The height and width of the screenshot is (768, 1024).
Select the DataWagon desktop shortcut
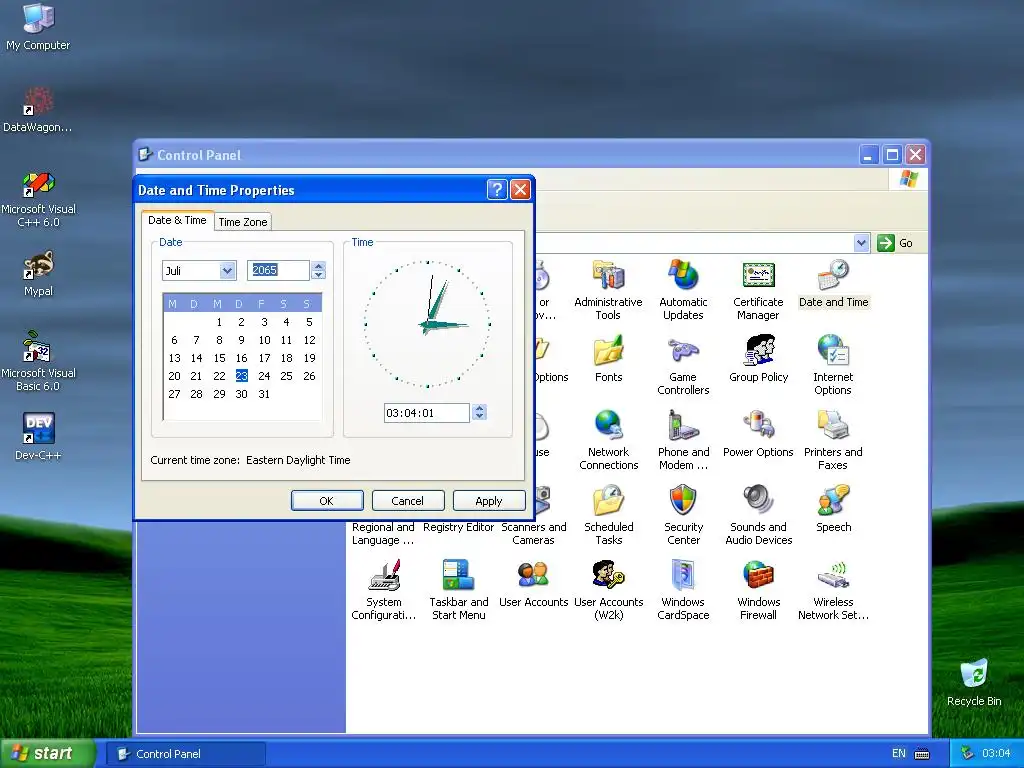pos(38,101)
